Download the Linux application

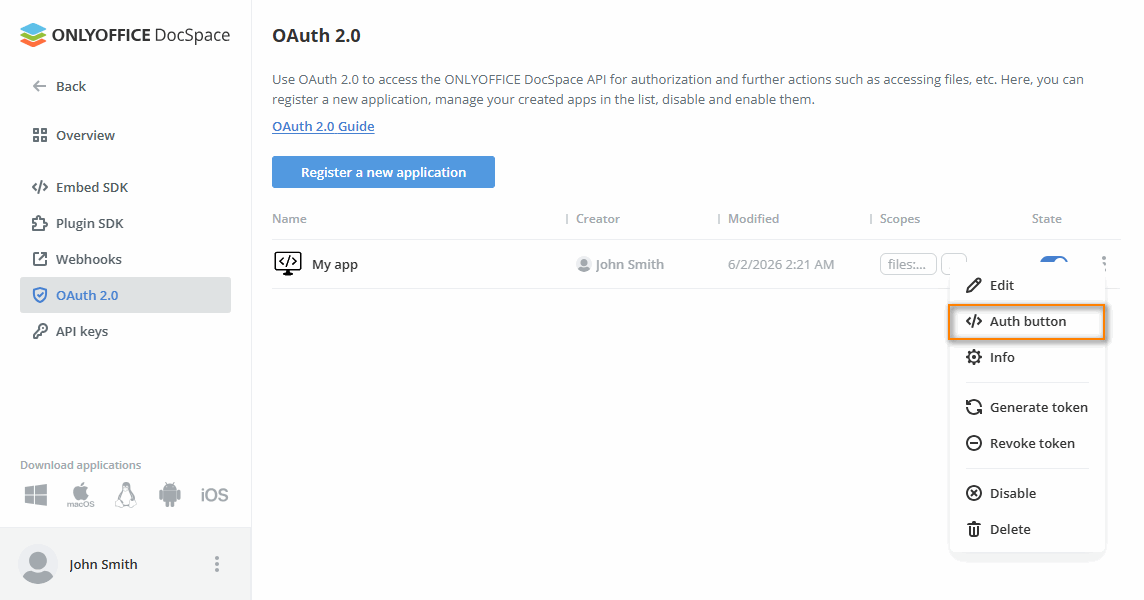[125, 495]
